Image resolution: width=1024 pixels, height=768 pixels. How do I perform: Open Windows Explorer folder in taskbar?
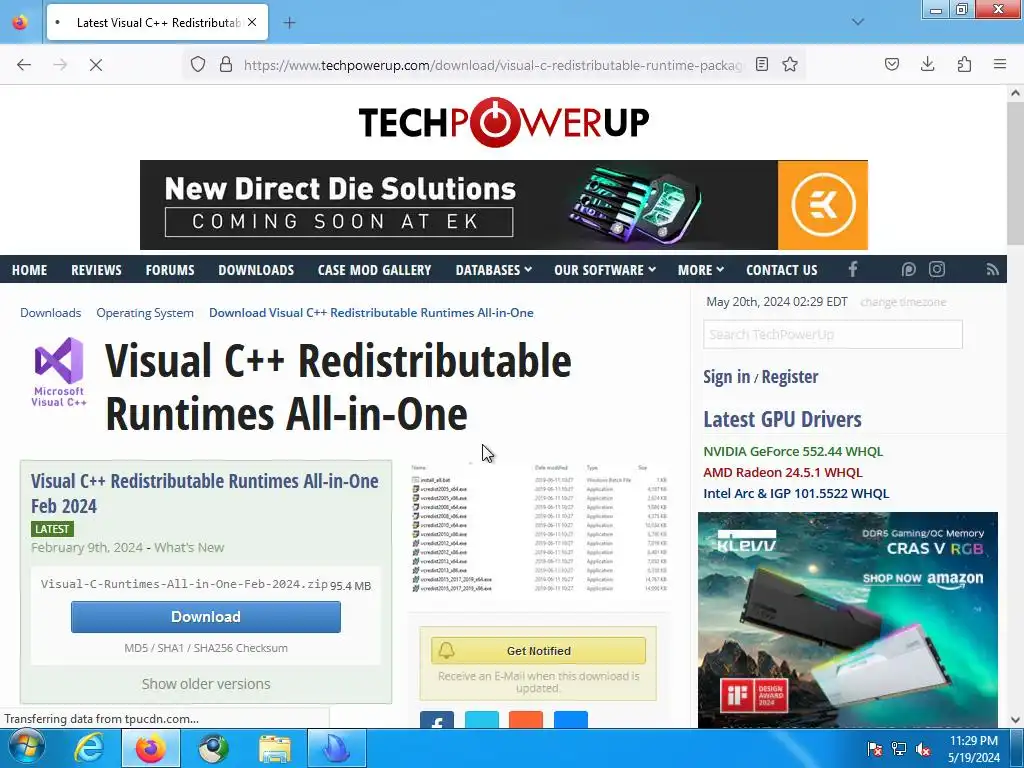[x=275, y=748]
